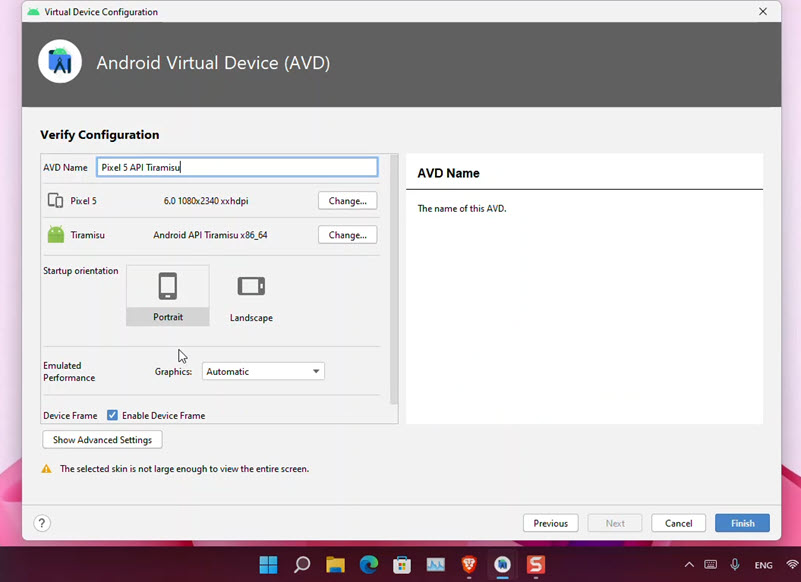Select the Portrait orientation icon
The height and width of the screenshot is (582, 801).
(x=168, y=286)
